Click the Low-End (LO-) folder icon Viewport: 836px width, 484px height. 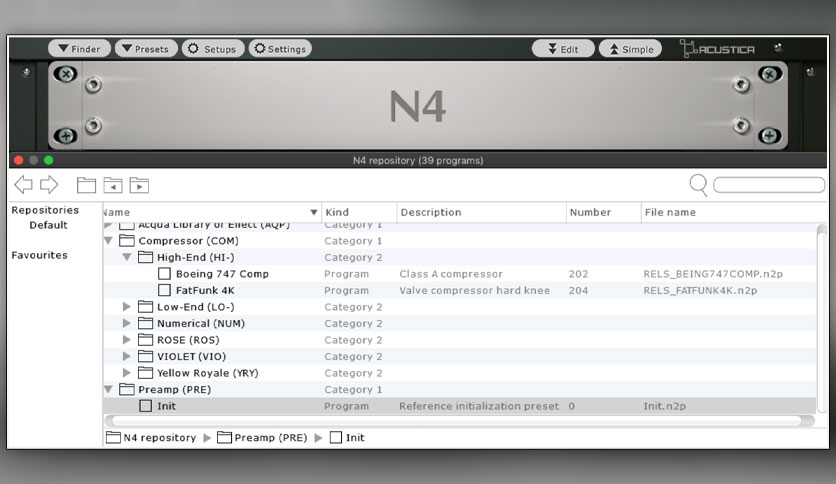[x=145, y=306]
